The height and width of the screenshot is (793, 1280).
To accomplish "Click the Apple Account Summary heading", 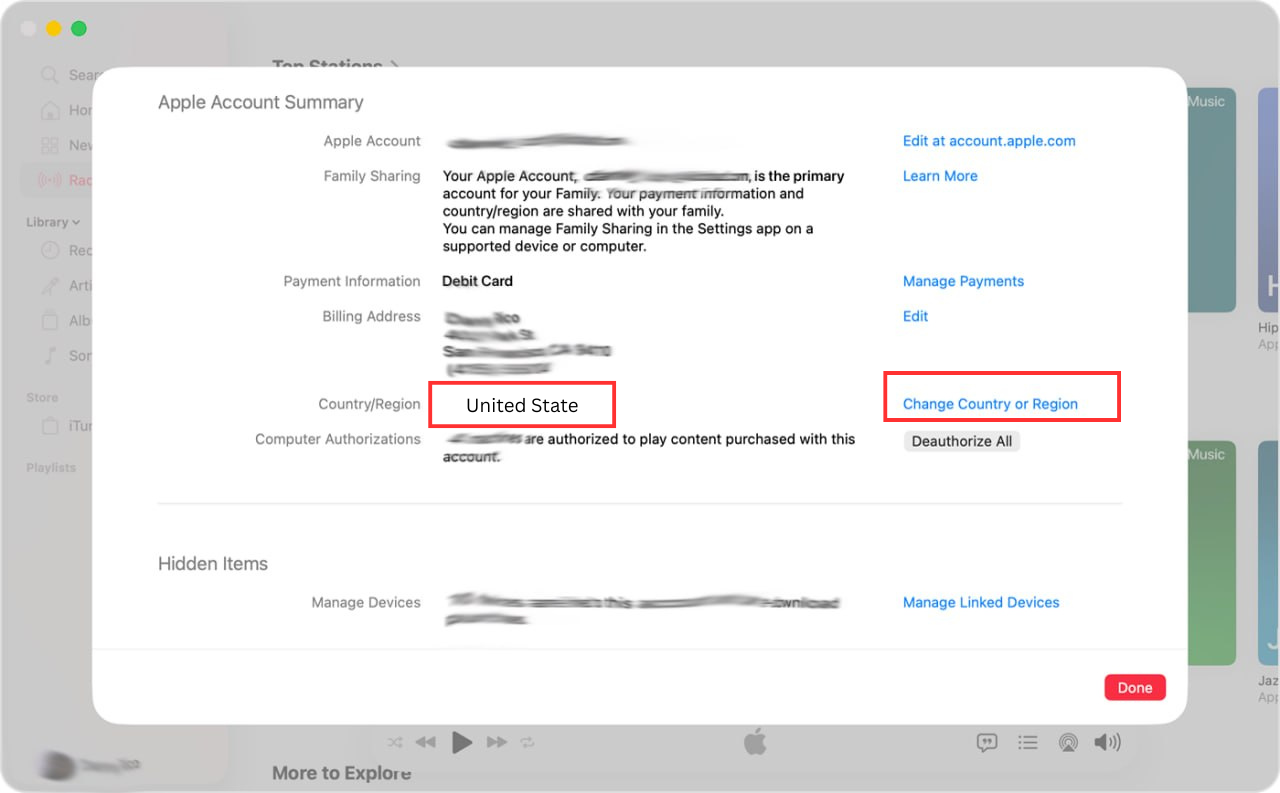I will 260,102.
